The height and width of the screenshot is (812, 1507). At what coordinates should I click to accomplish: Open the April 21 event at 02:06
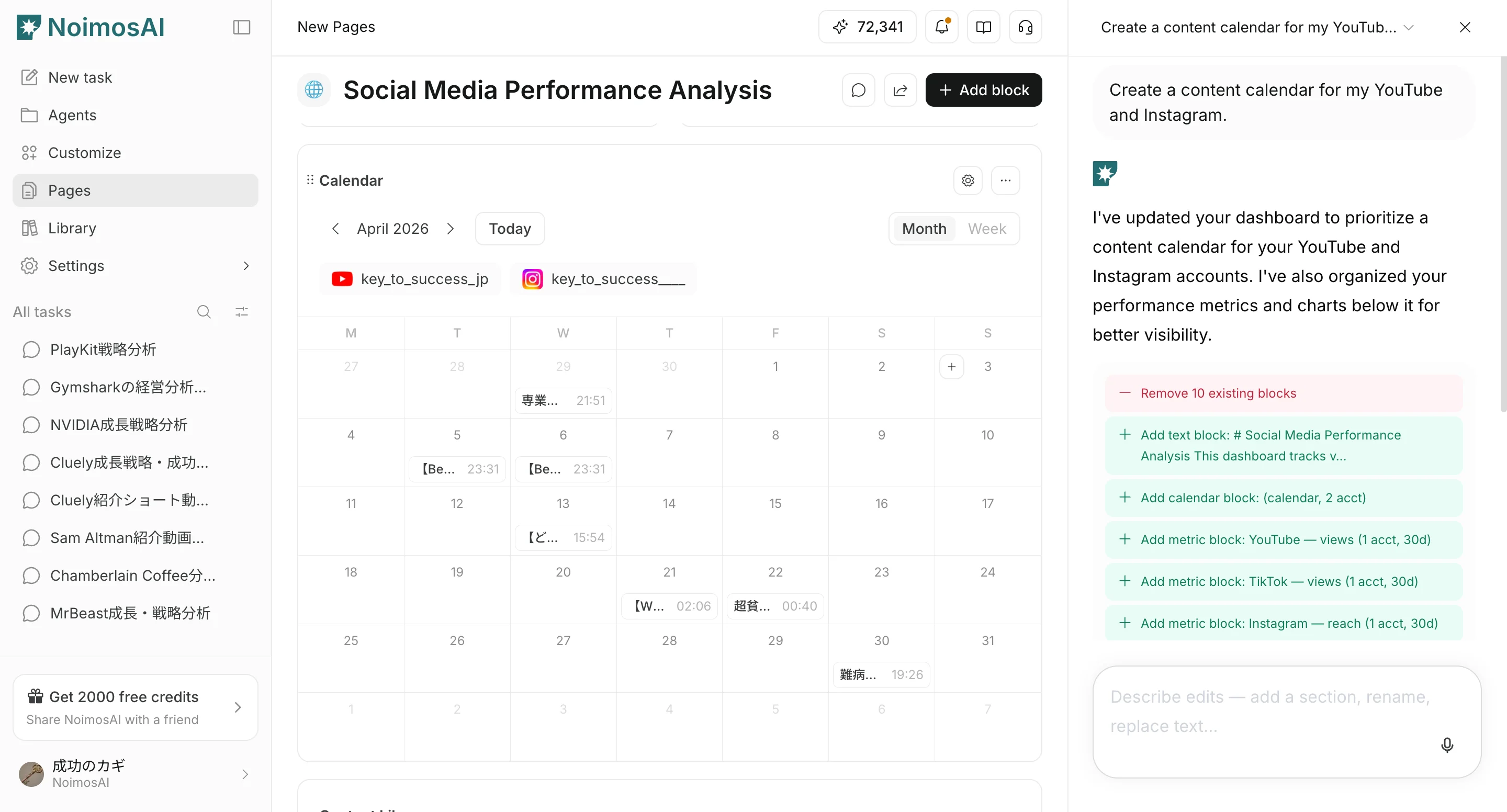click(669, 606)
